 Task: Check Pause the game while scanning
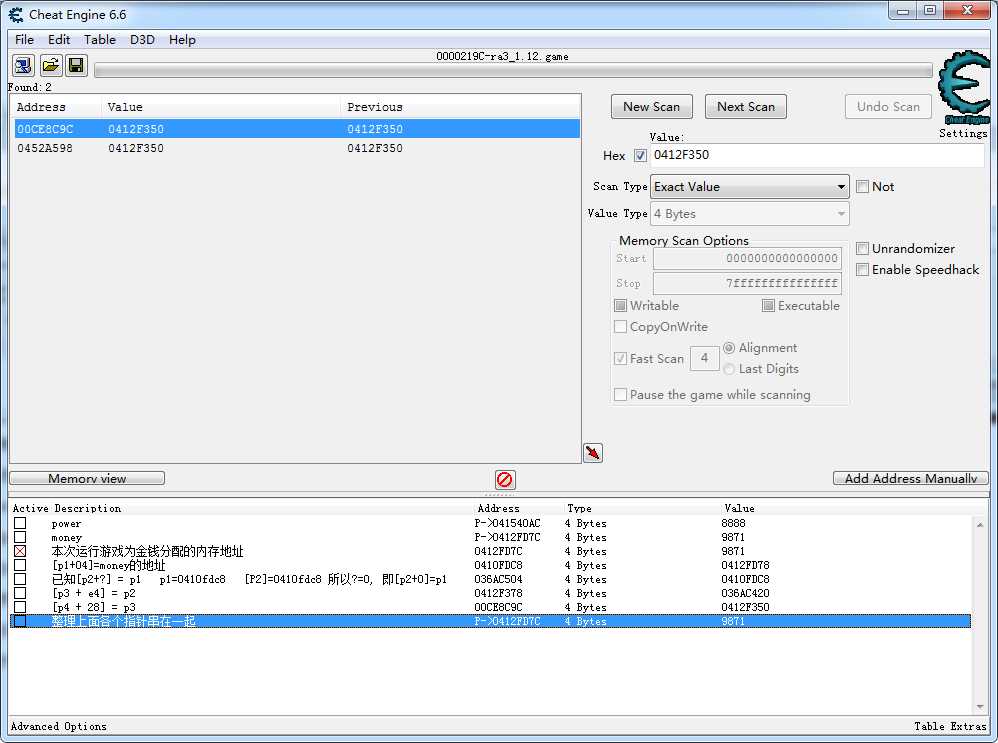(621, 395)
